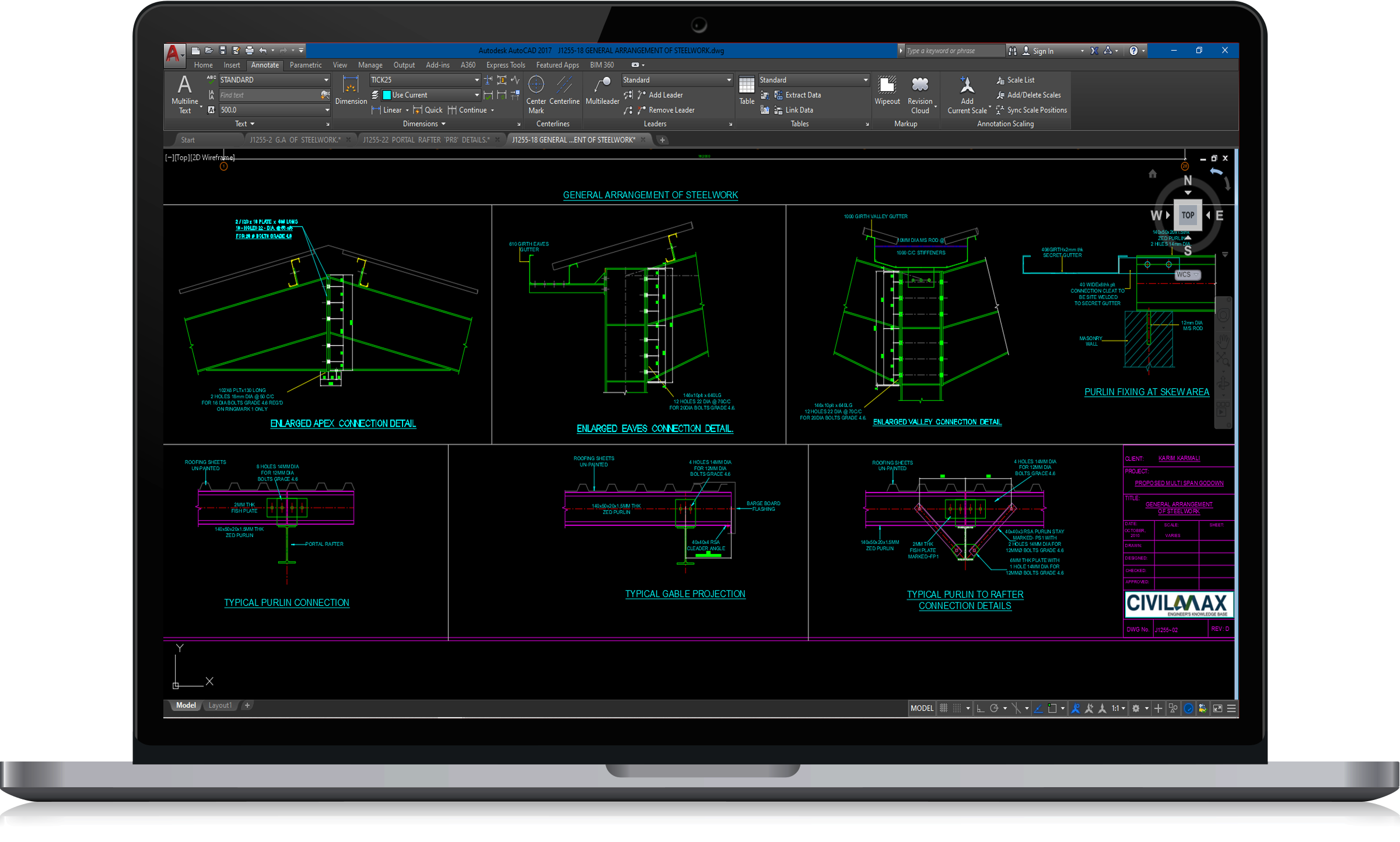
Task: Click the Center Mark tool
Action: coord(536,94)
